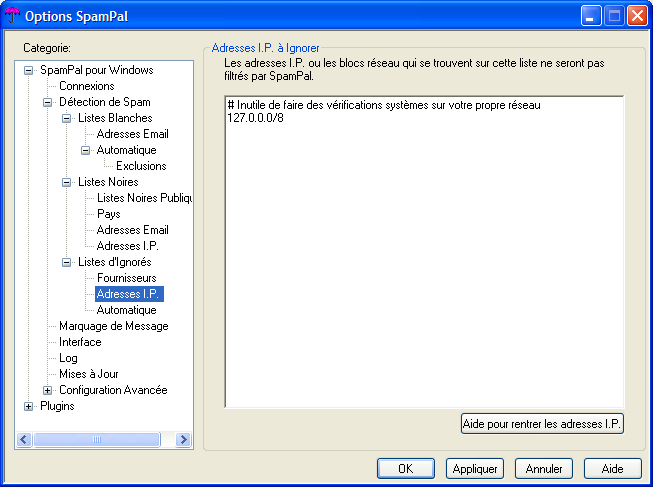Collapse the SpamPal pour Windows node
Screen dimensions: 653x487
pyautogui.click(x=28, y=70)
